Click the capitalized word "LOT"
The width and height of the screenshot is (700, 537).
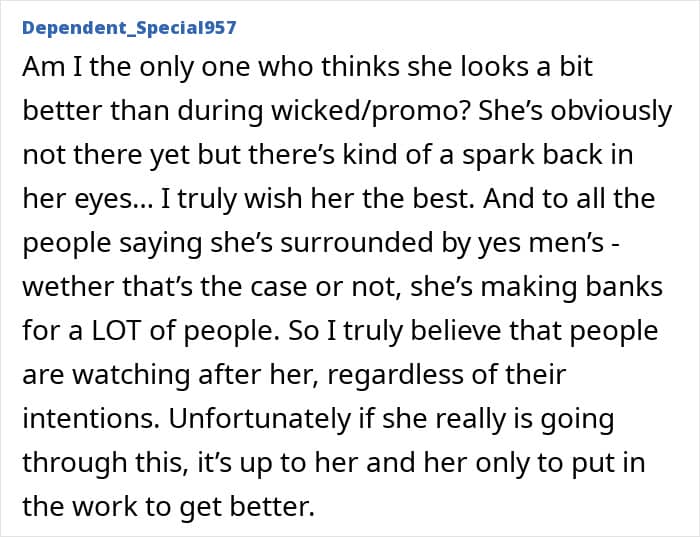(117, 331)
